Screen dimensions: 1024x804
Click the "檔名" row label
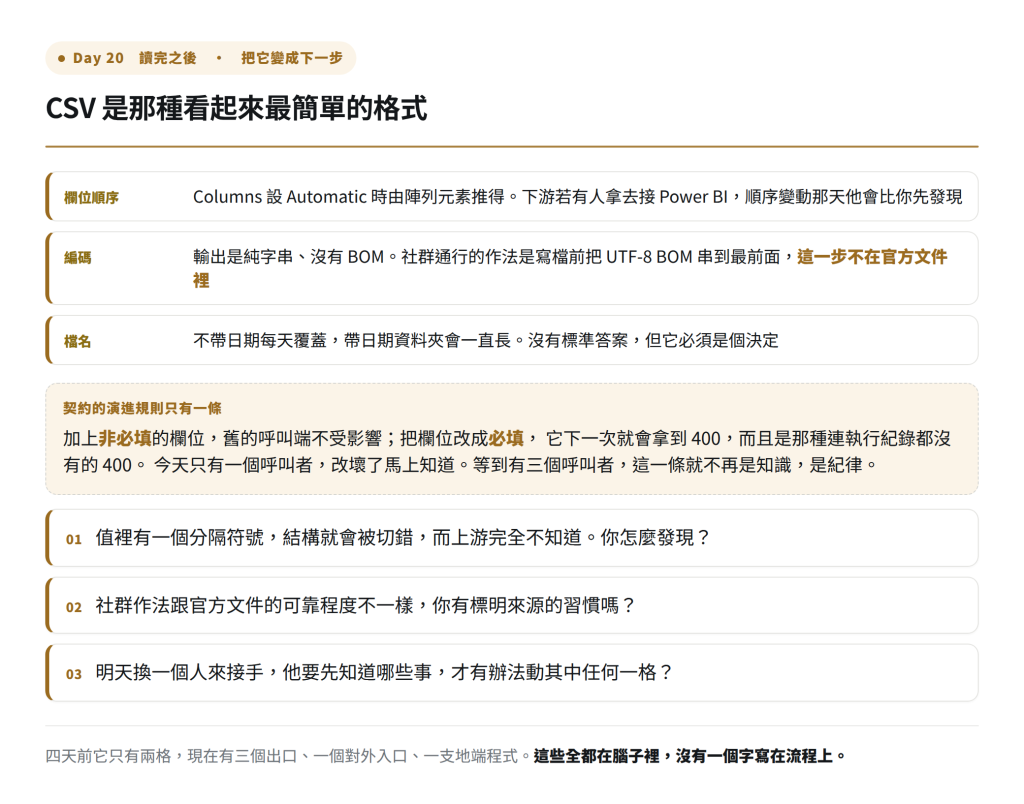tap(78, 342)
